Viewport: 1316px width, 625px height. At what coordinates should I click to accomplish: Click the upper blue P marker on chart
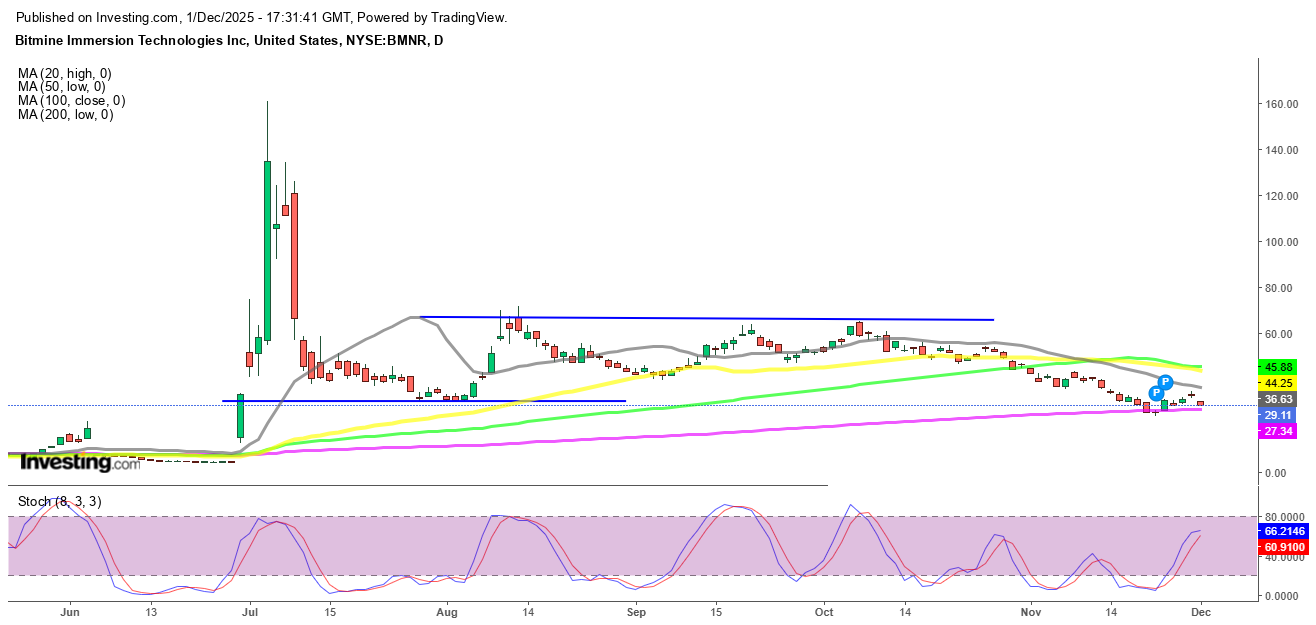point(1165,382)
